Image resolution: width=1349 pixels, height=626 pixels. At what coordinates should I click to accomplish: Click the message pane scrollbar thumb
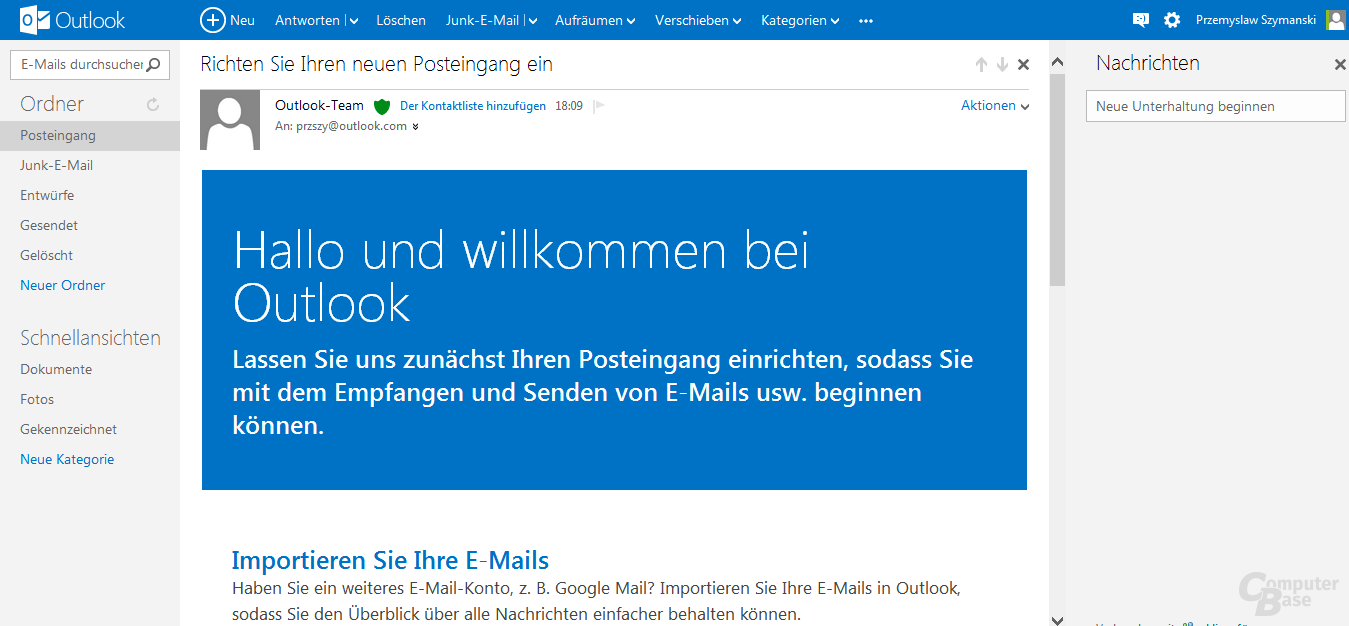(1057, 179)
